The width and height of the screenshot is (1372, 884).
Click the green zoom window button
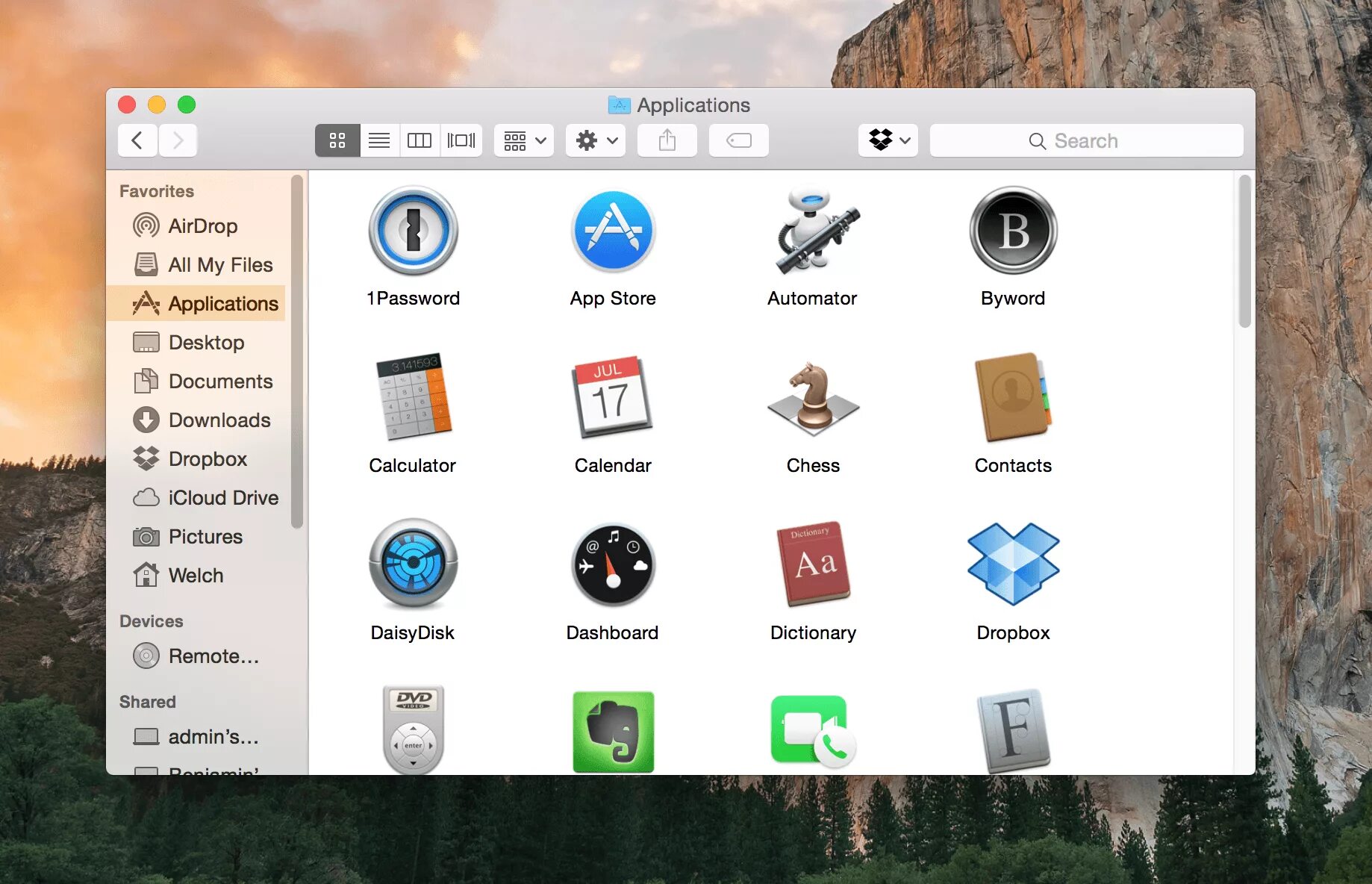(187, 105)
